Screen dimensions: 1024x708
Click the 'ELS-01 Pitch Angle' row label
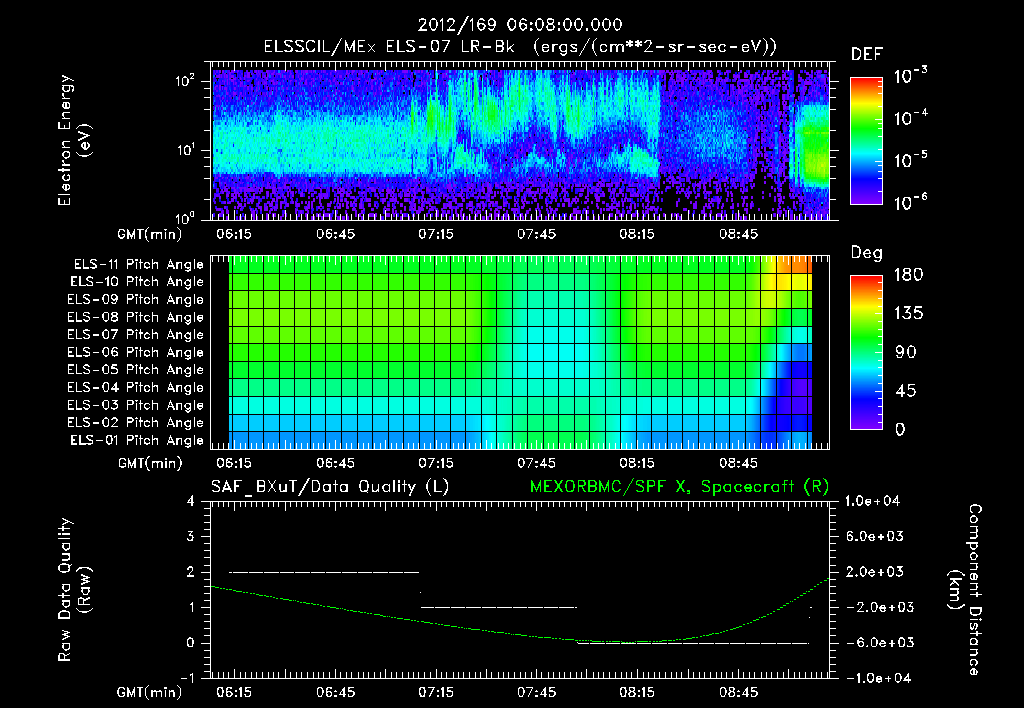(x=137, y=441)
